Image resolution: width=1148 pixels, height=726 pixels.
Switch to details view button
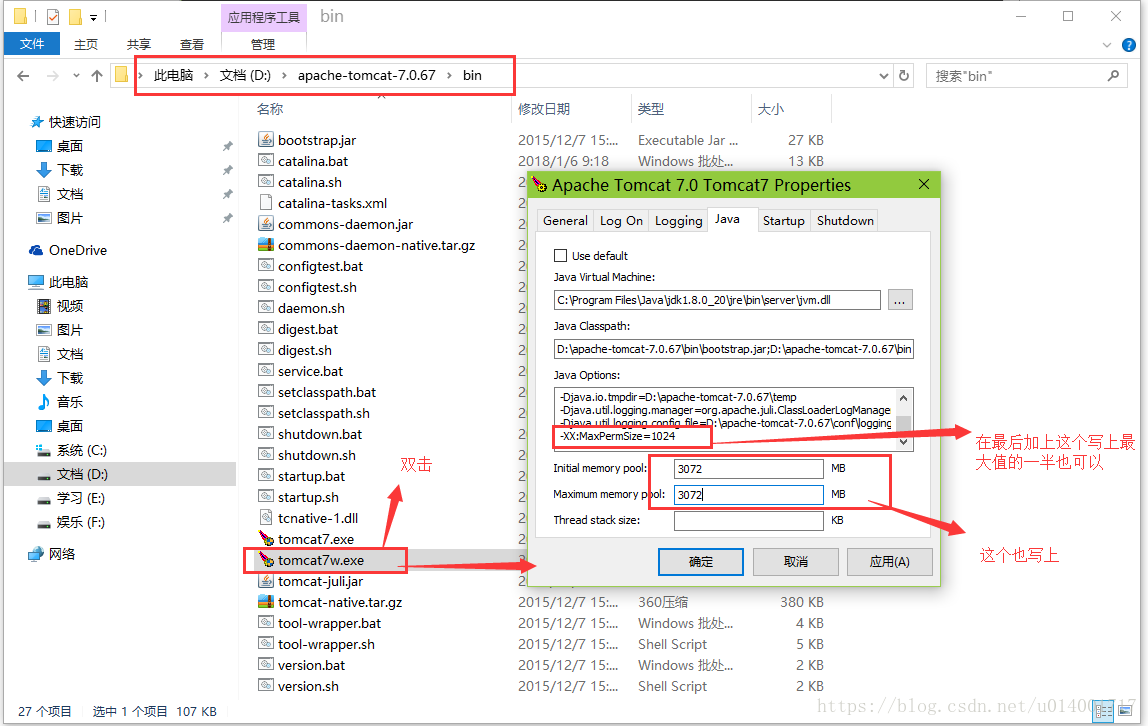click(1103, 711)
